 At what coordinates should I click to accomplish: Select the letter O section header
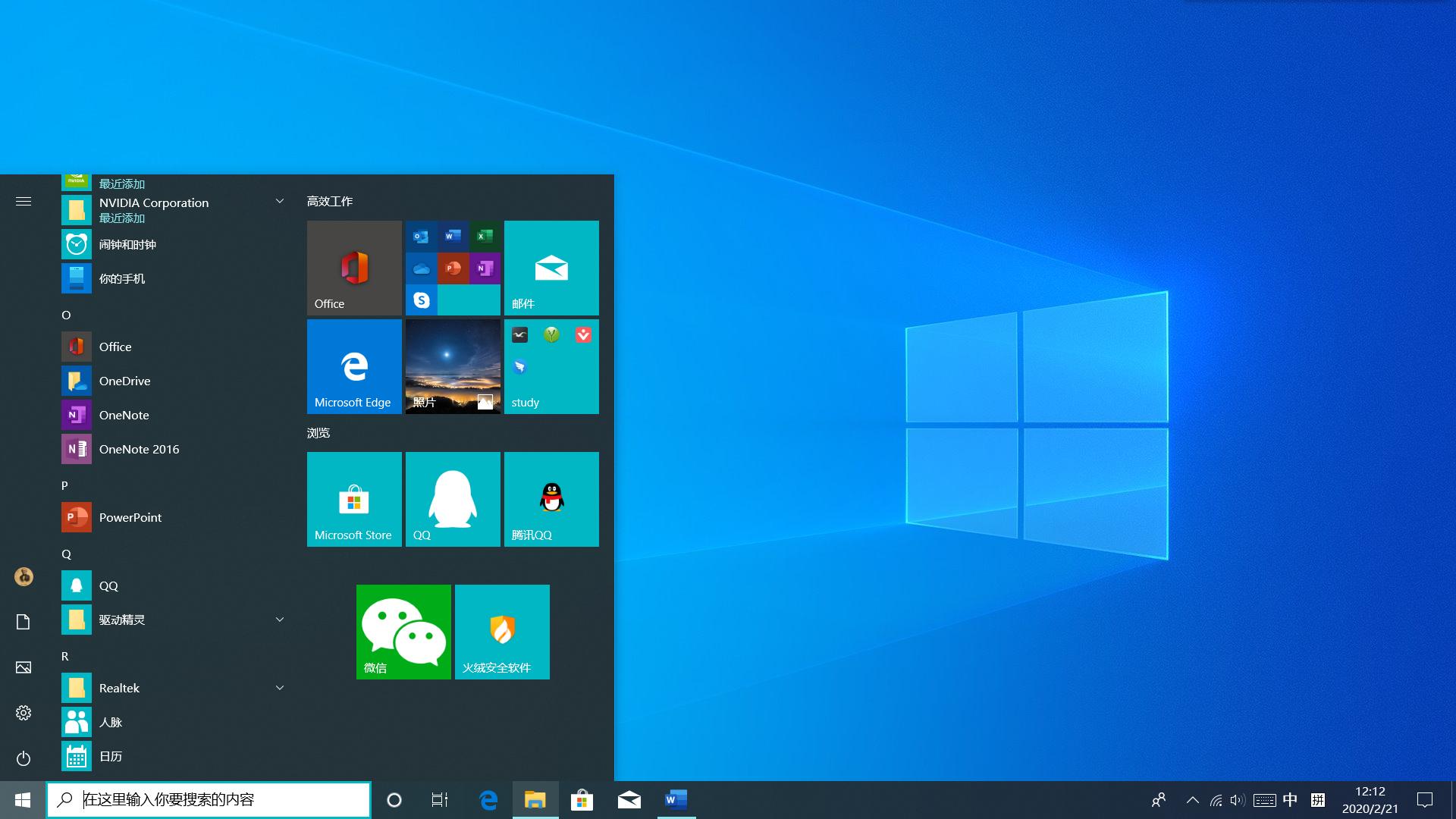(x=65, y=314)
